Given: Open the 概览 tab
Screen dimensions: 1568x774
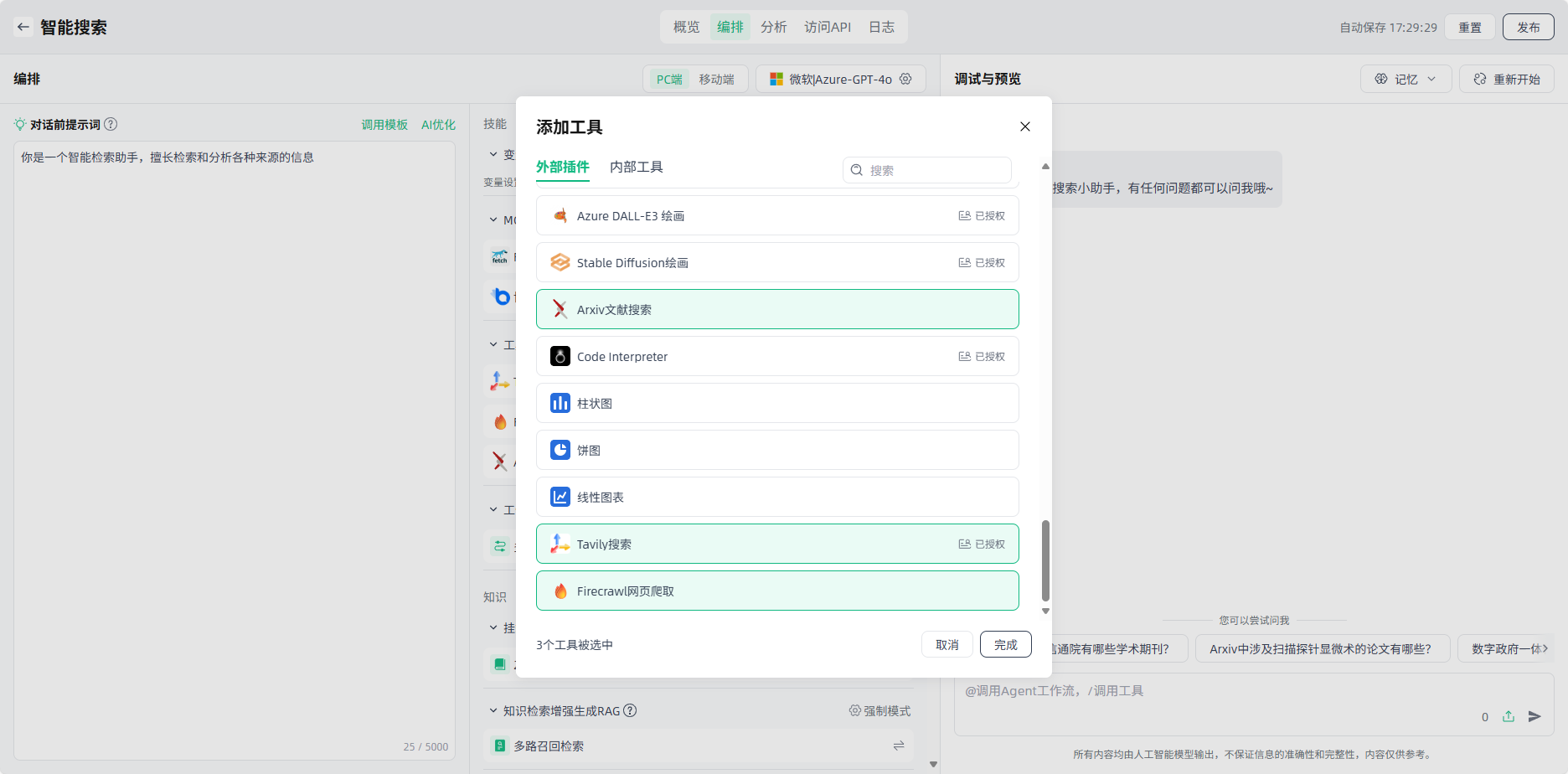Looking at the screenshot, I should pos(687,27).
